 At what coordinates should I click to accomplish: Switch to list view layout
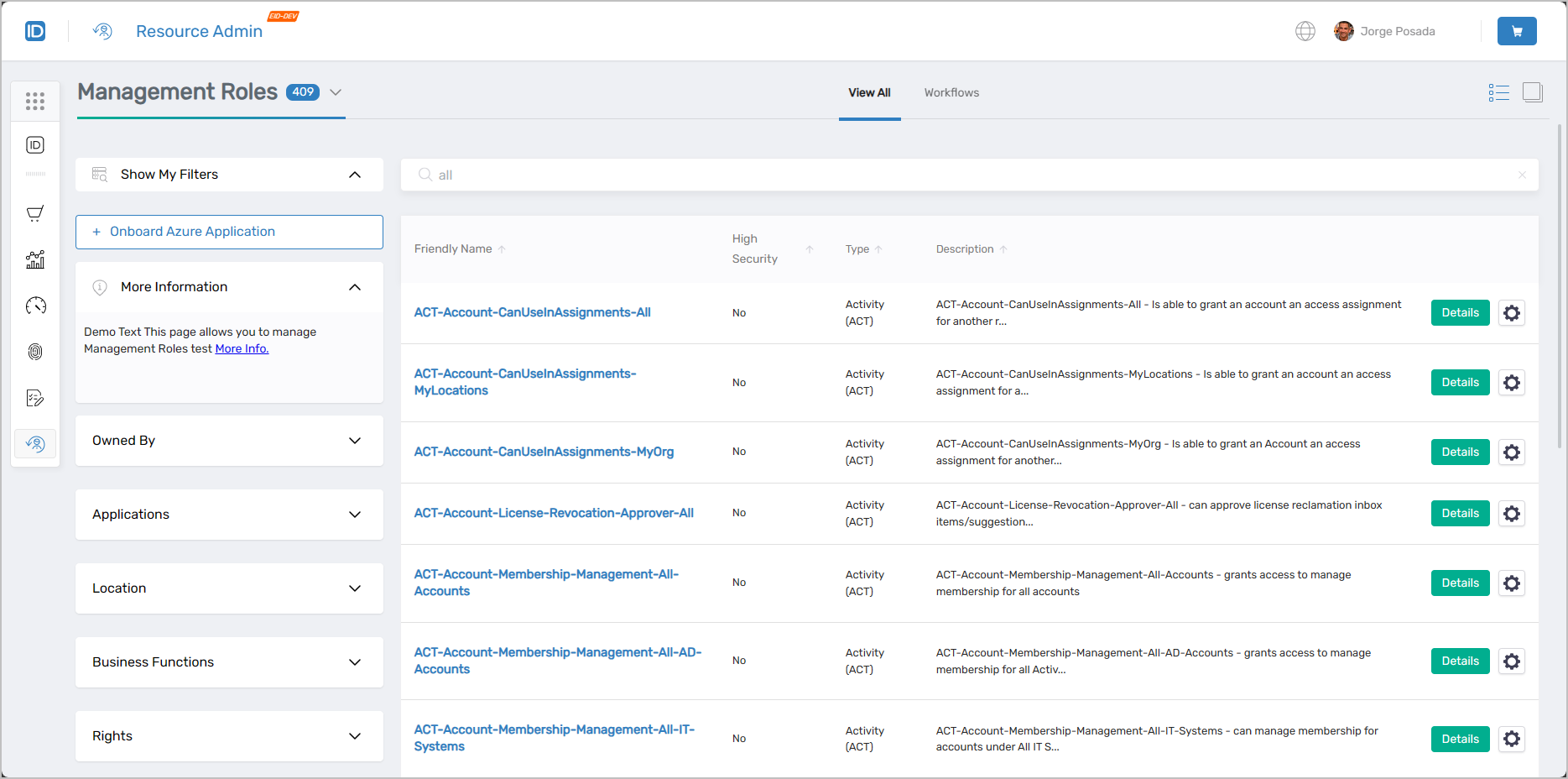(1498, 91)
